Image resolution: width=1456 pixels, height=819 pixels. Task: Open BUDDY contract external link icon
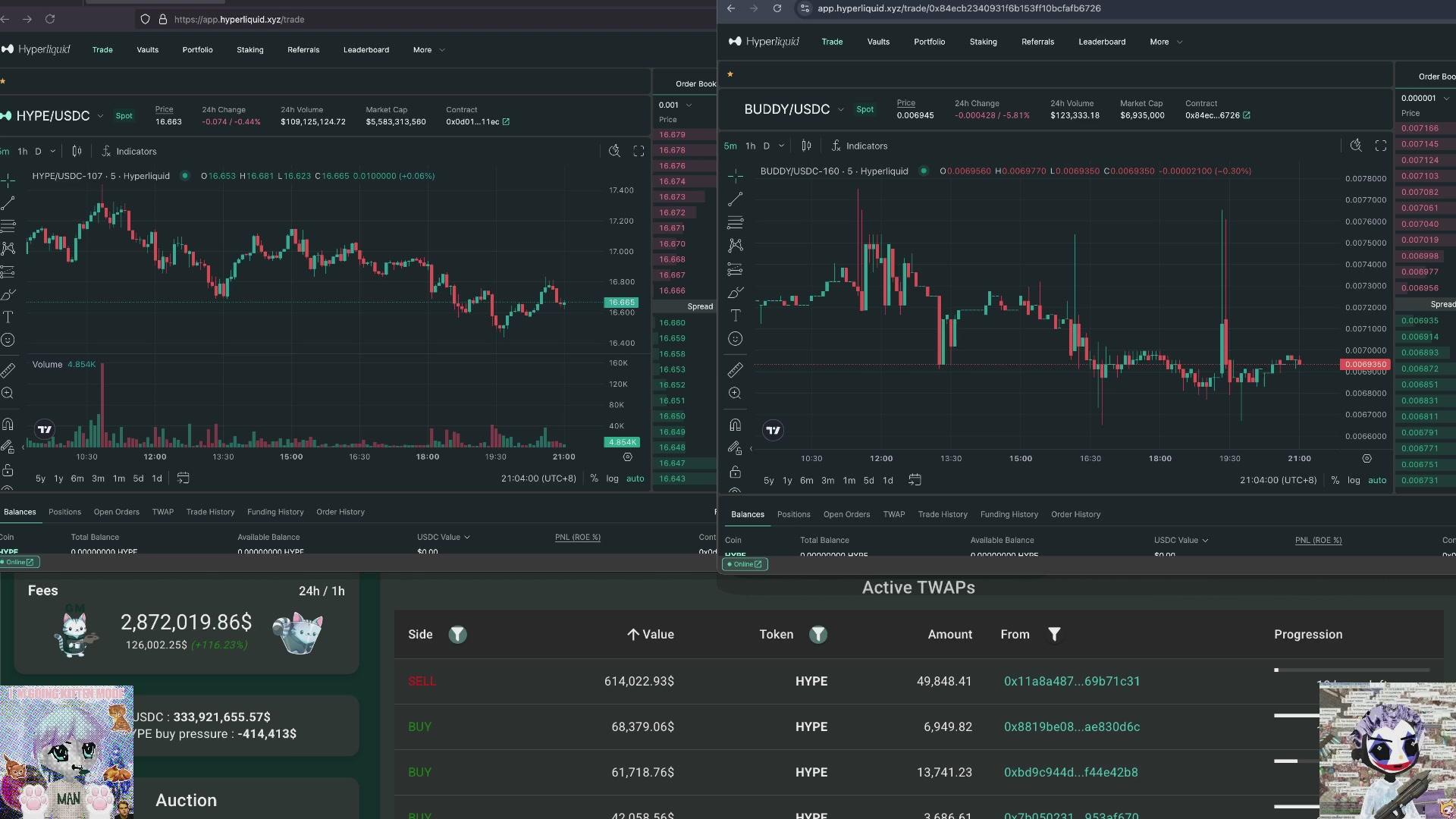tap(1247, 115)
